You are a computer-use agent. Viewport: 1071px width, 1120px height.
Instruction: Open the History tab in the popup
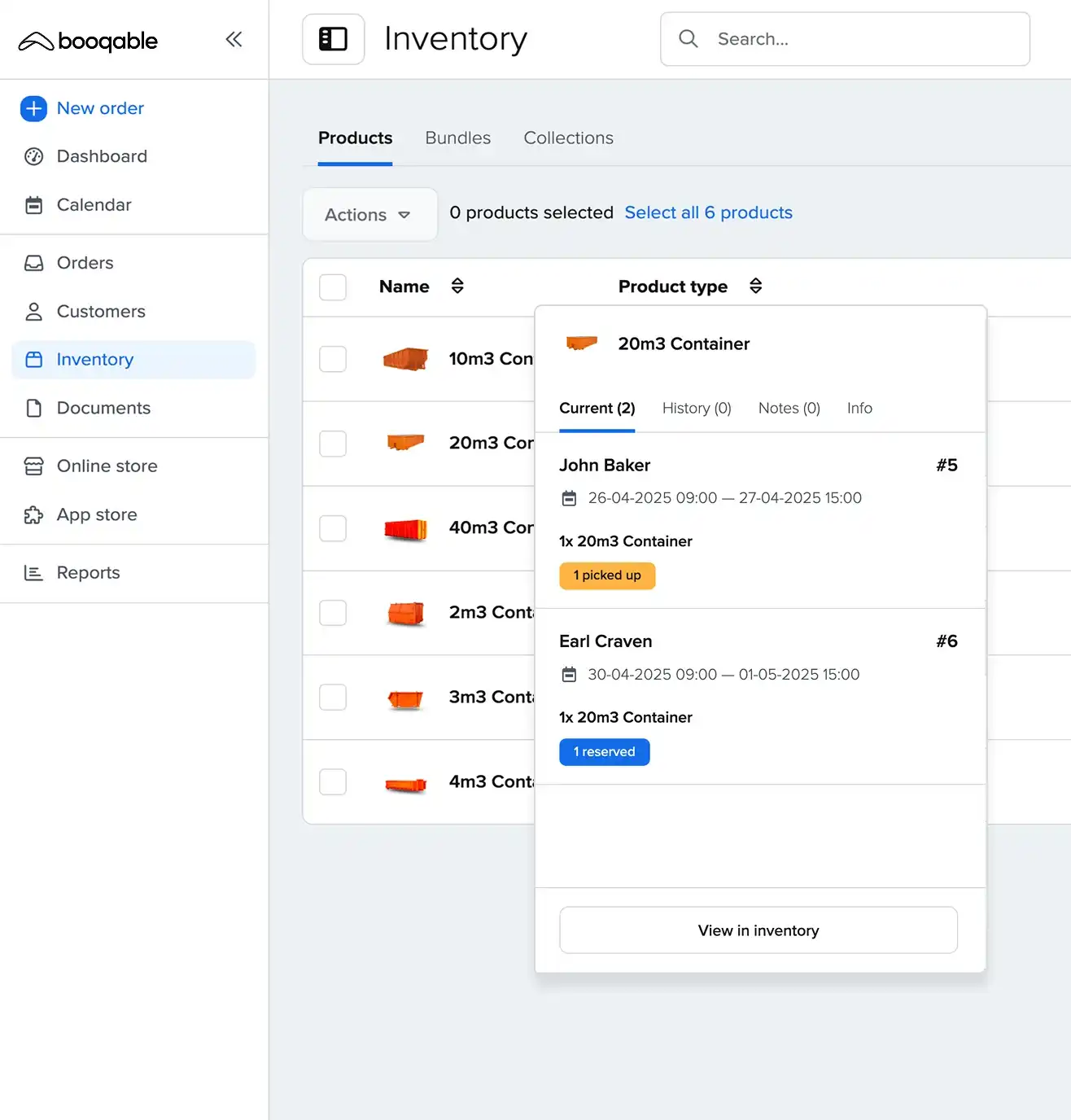(696, 408)
